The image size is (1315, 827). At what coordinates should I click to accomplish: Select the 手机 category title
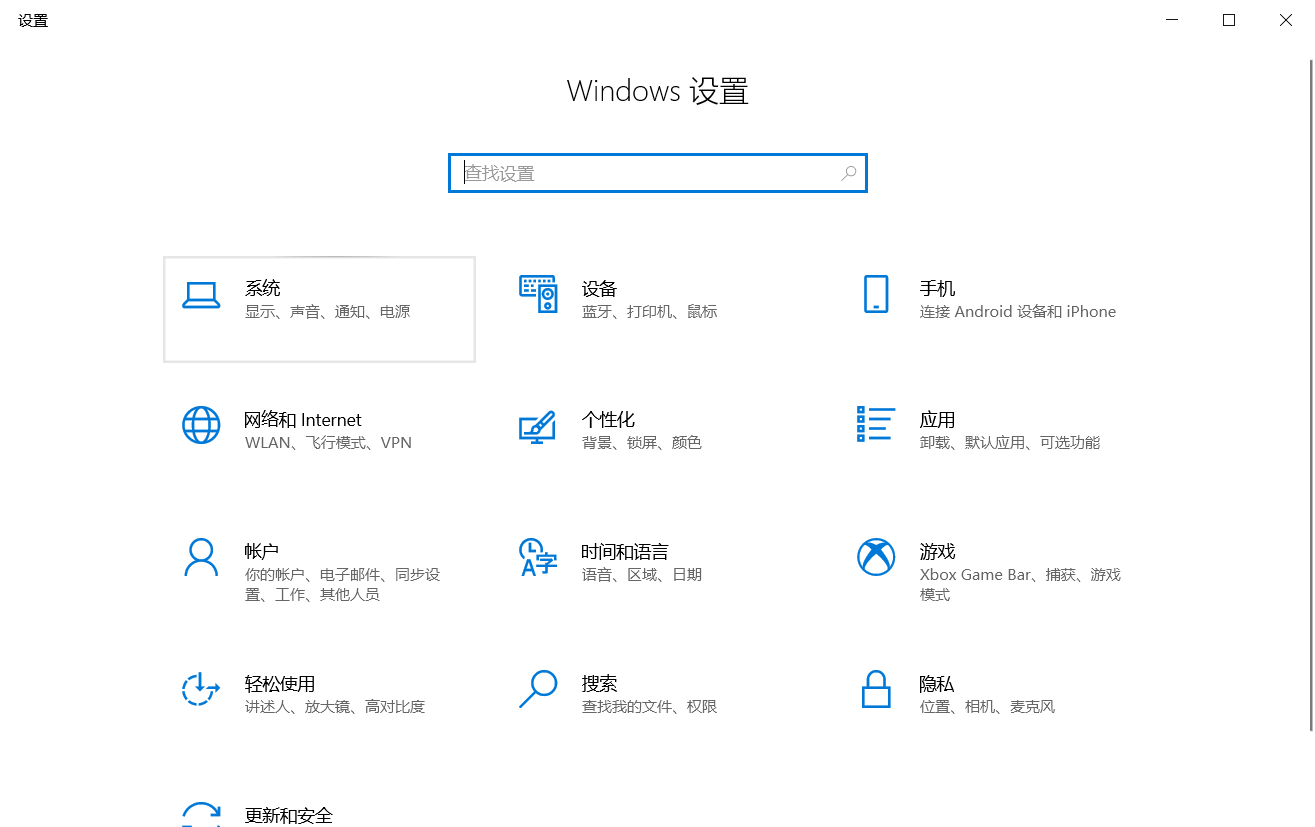[x=937, y=288]
